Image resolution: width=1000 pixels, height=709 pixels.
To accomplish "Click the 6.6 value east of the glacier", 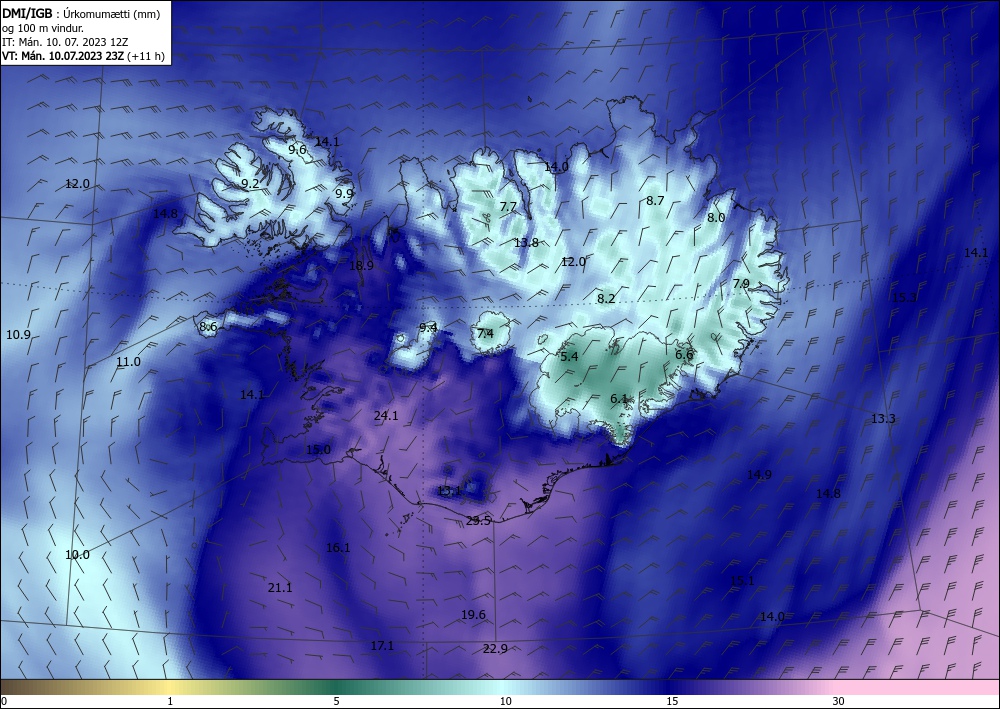I will tap(684, 354).
